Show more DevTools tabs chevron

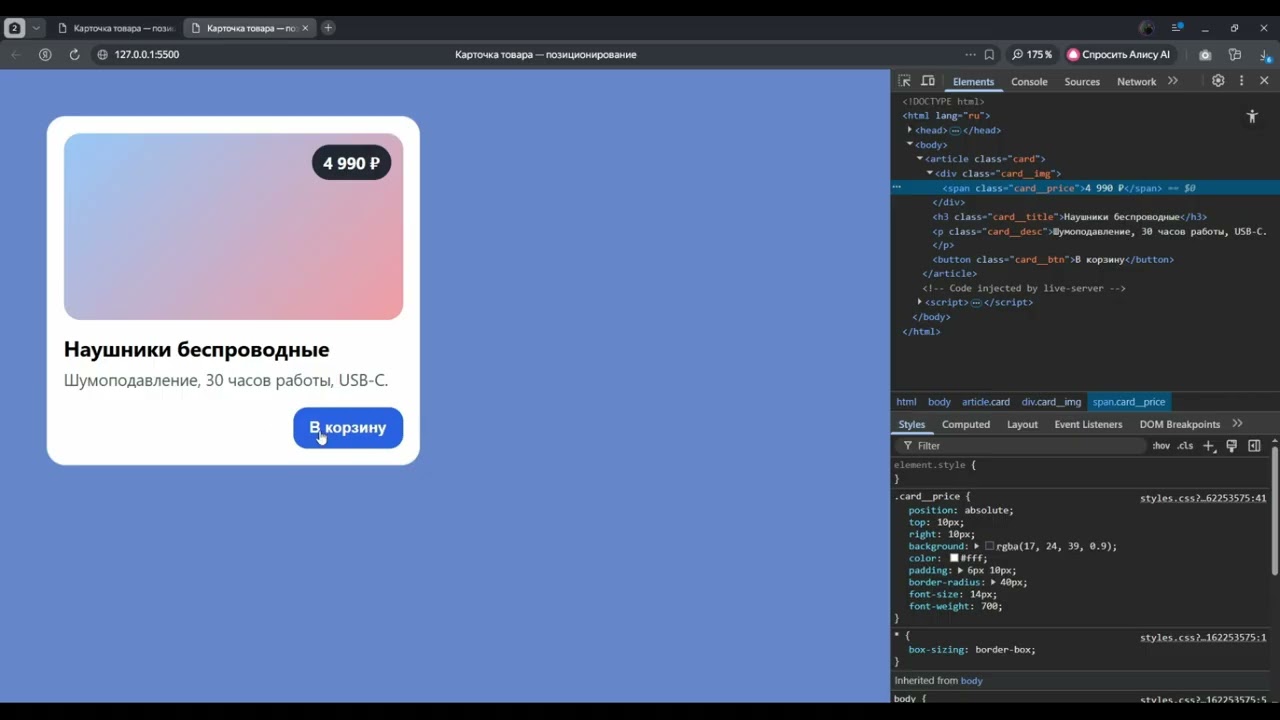(1173, 81)
